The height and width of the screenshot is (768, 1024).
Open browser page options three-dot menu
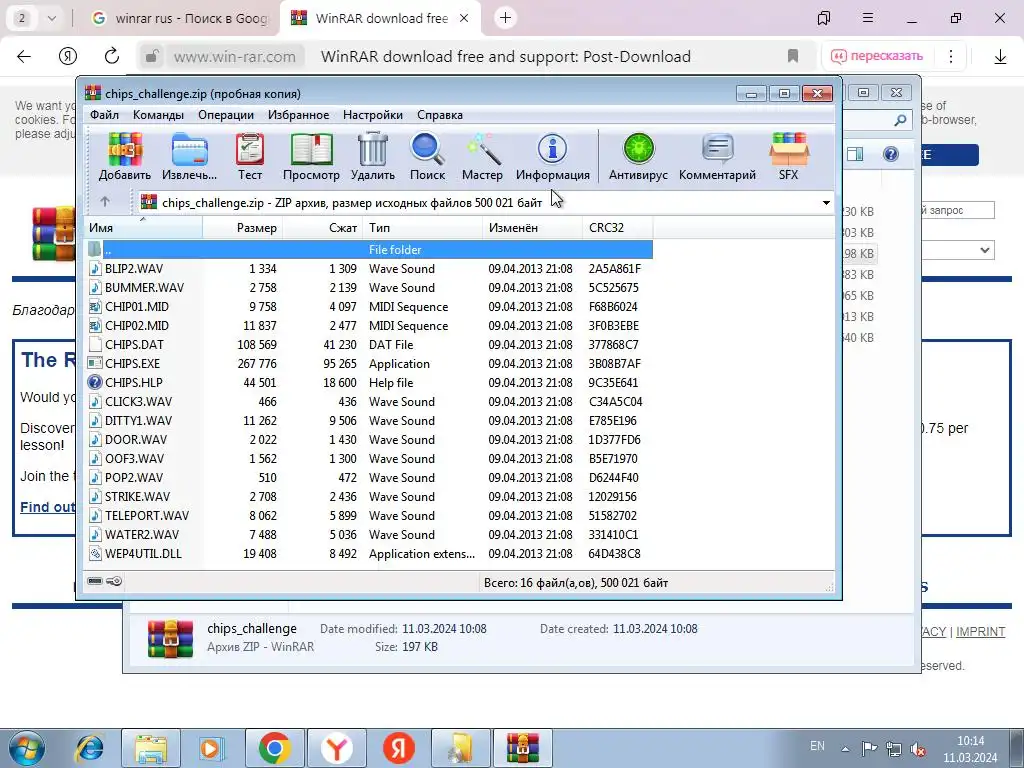[951, 56]
